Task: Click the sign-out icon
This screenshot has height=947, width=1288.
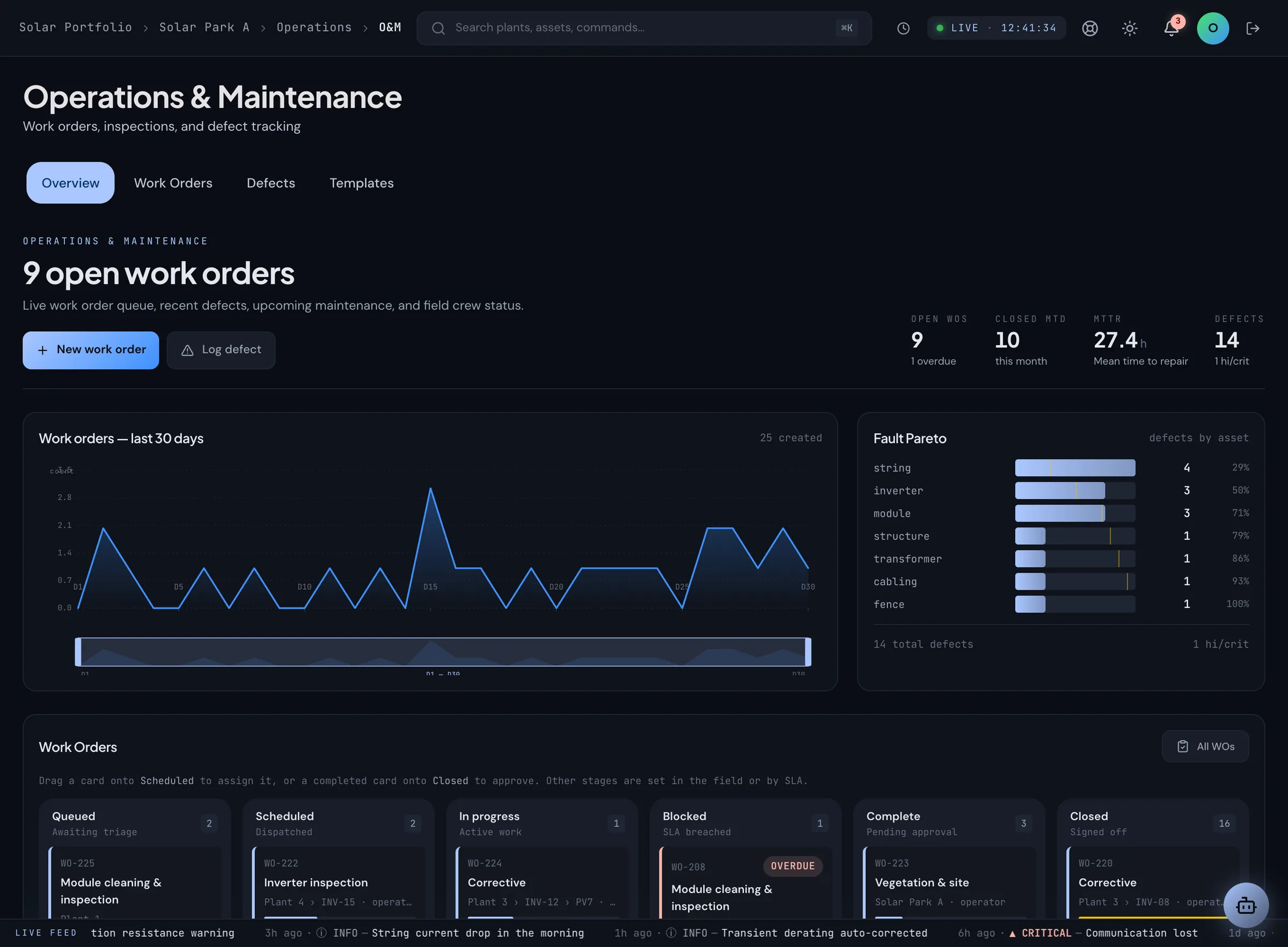Action: (1253, 28)
